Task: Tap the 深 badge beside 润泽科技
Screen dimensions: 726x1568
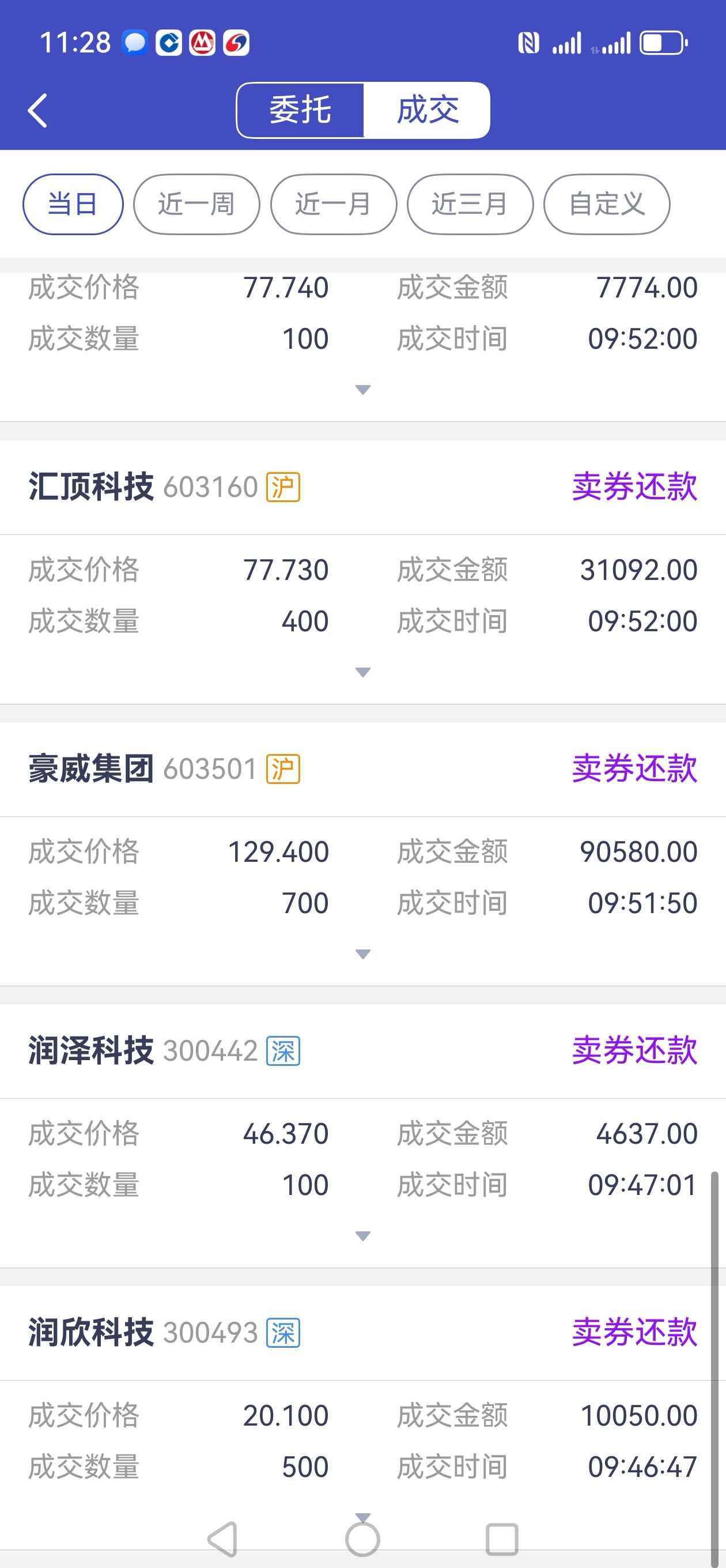Action: [x=283, y=1051]
